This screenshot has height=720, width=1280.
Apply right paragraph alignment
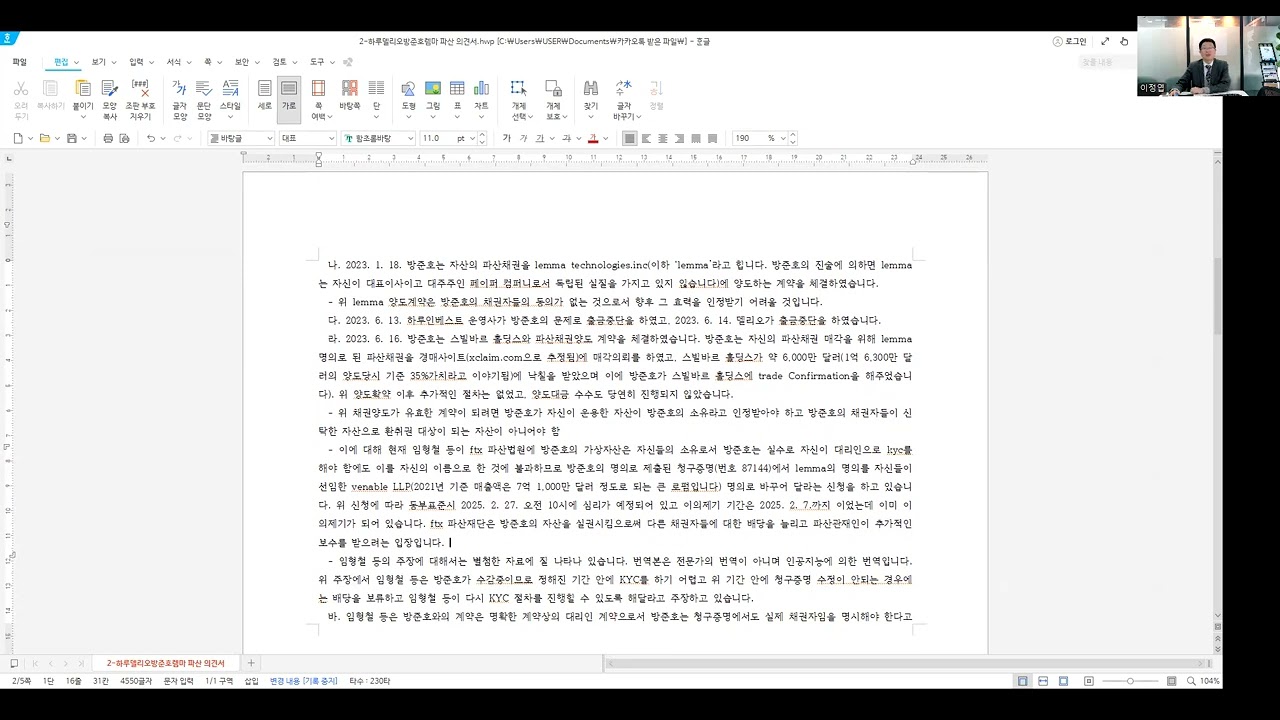tap(679, 138)
